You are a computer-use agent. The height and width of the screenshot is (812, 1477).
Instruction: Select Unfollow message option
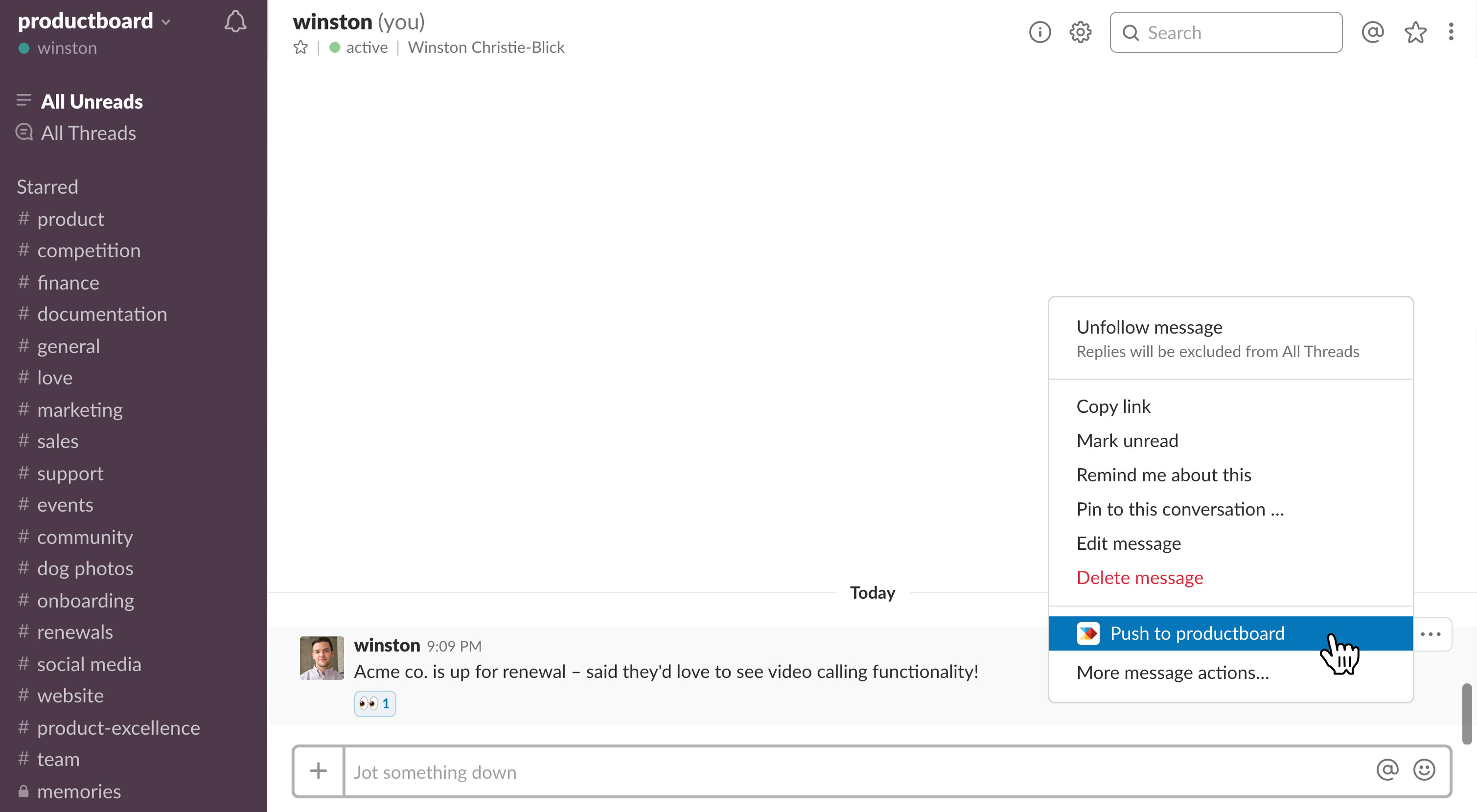point(1149,327)
